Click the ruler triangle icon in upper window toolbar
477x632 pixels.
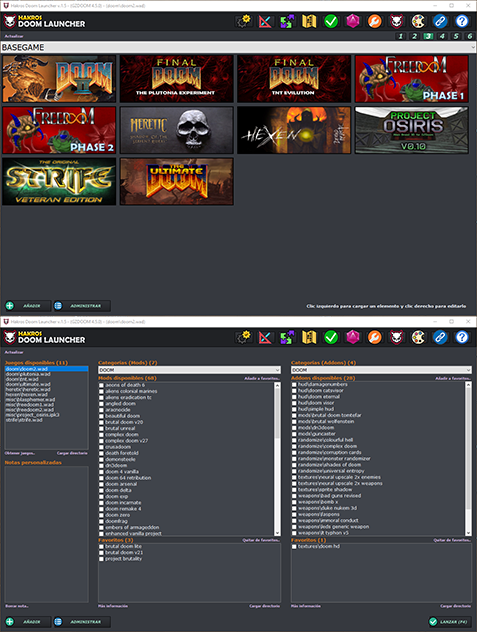coord(265,21)
